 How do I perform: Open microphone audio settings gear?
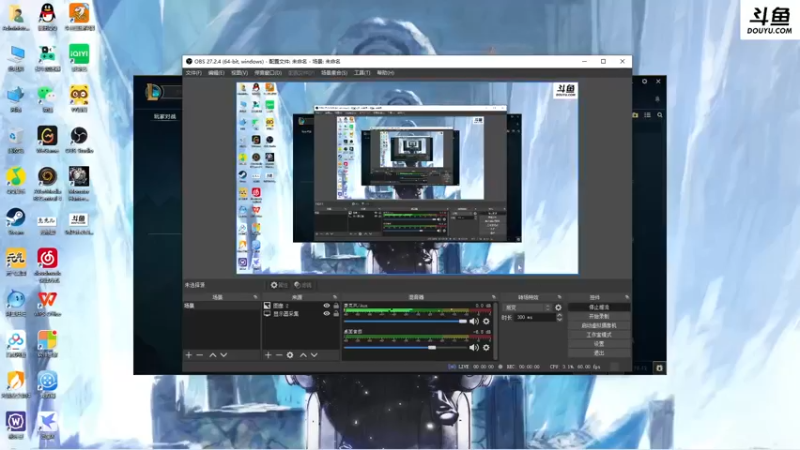pyautogui.click(x=486, y=321)
